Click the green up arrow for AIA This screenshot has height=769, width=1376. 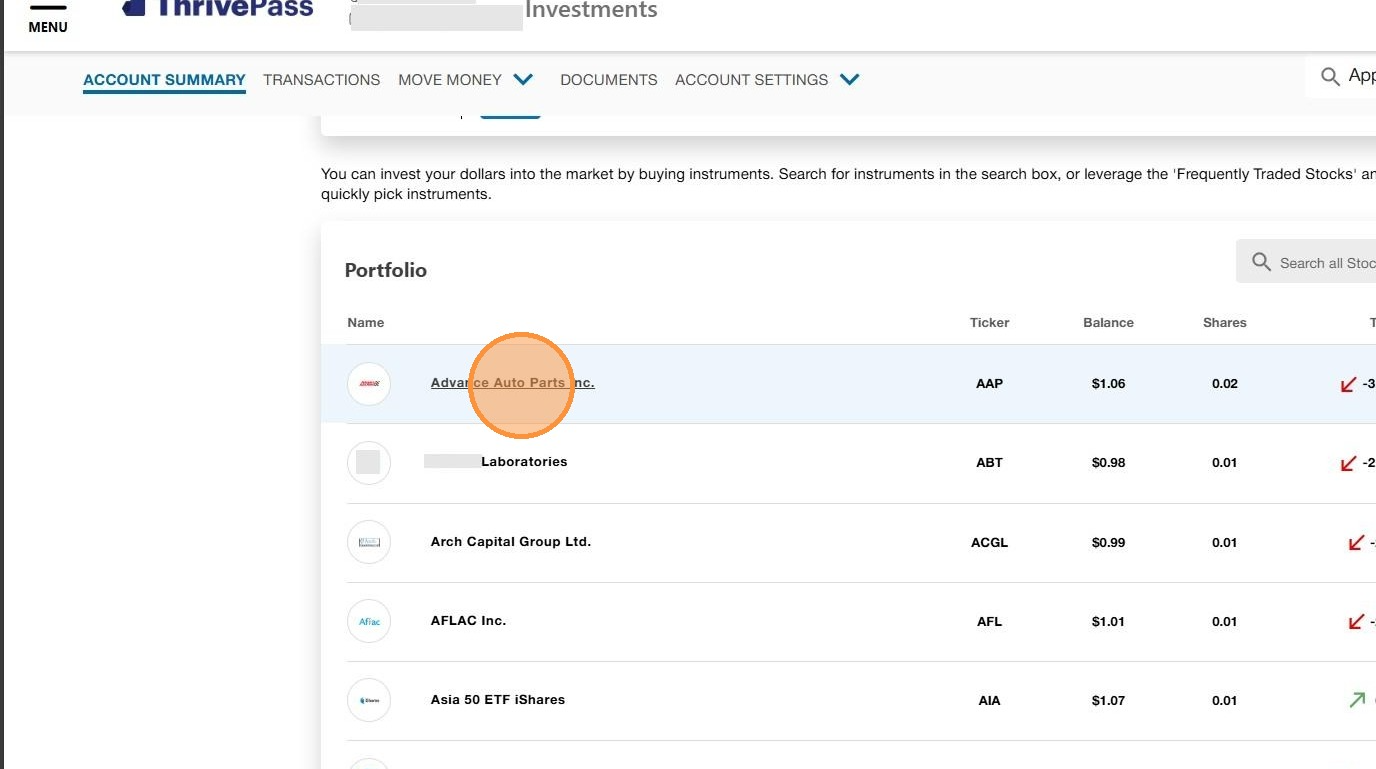tap(1357, 700)
